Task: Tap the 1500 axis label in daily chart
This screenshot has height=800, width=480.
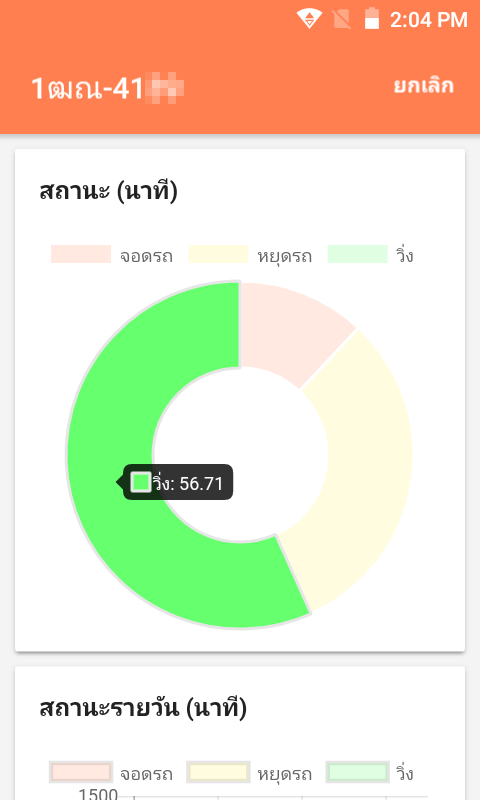Action: click(x=98, y=793)
